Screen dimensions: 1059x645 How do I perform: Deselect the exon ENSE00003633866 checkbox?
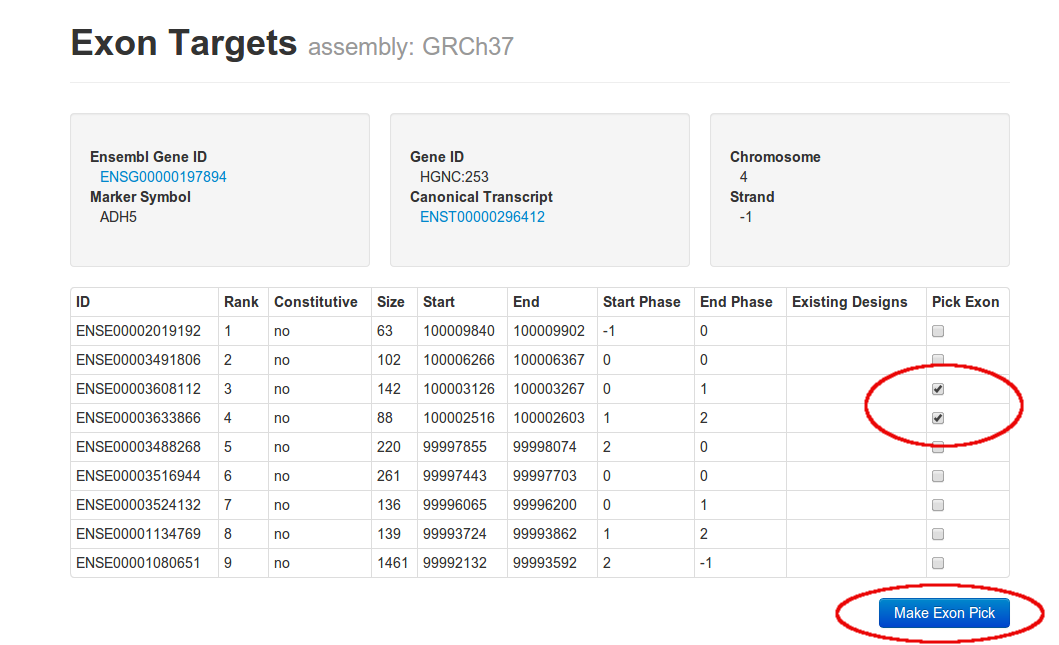click(938, 418)
